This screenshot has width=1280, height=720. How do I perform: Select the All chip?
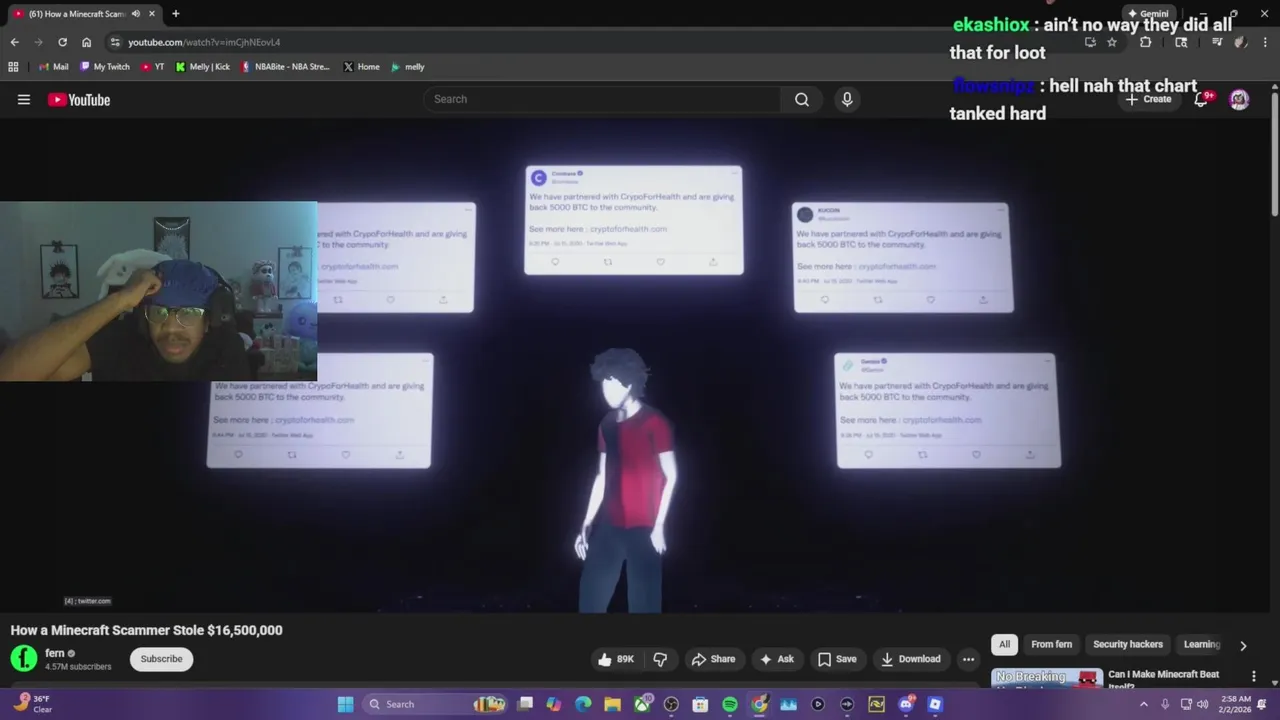tap(1004, 645)
